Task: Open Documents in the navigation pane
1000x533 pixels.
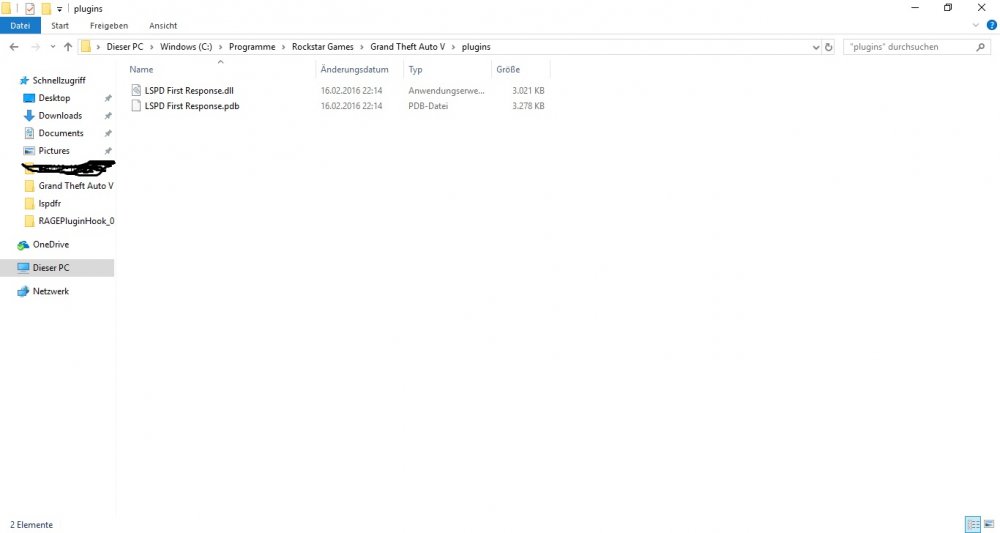Action: 61,133
